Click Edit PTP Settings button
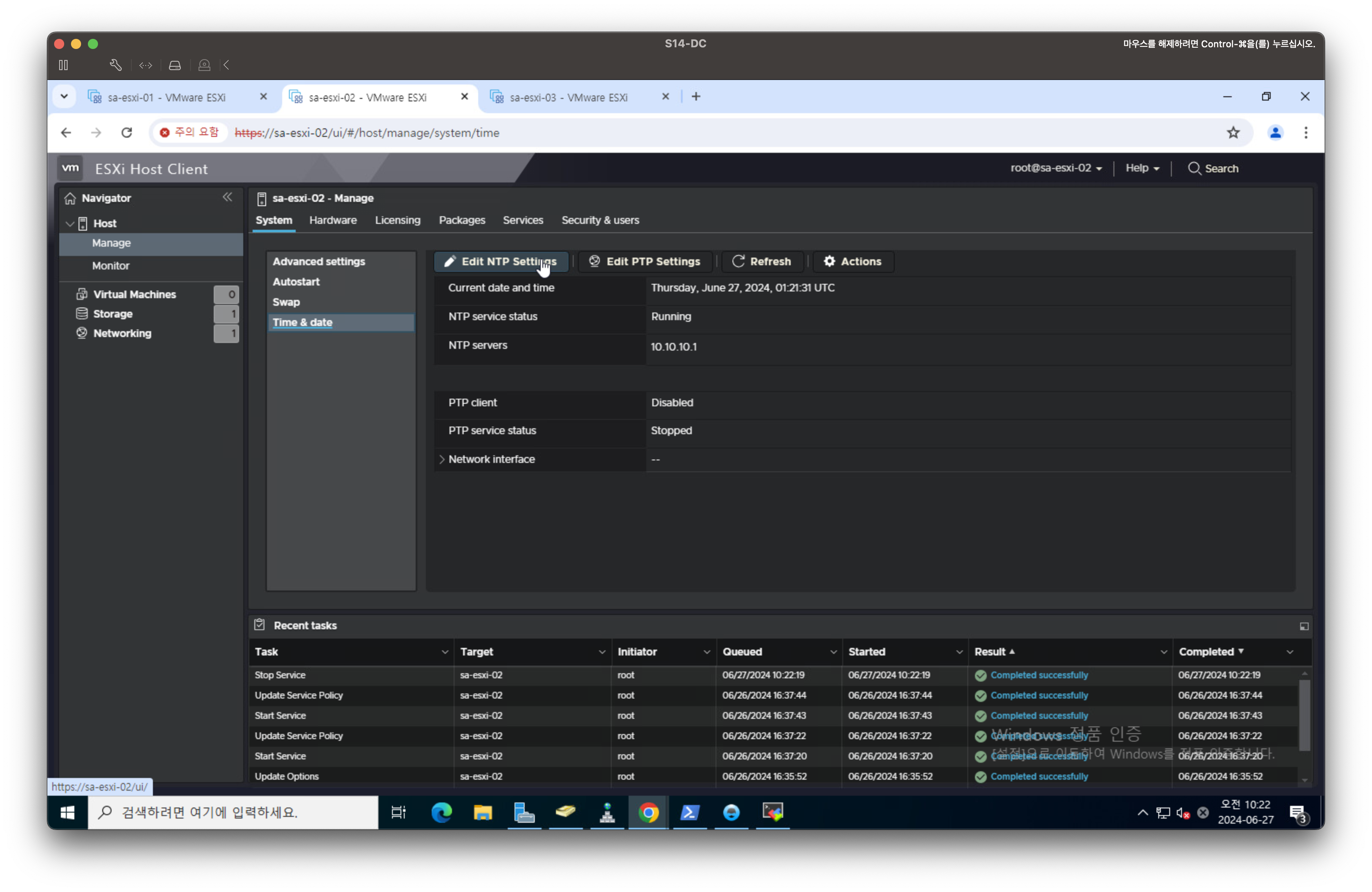 tap(645, 261)
